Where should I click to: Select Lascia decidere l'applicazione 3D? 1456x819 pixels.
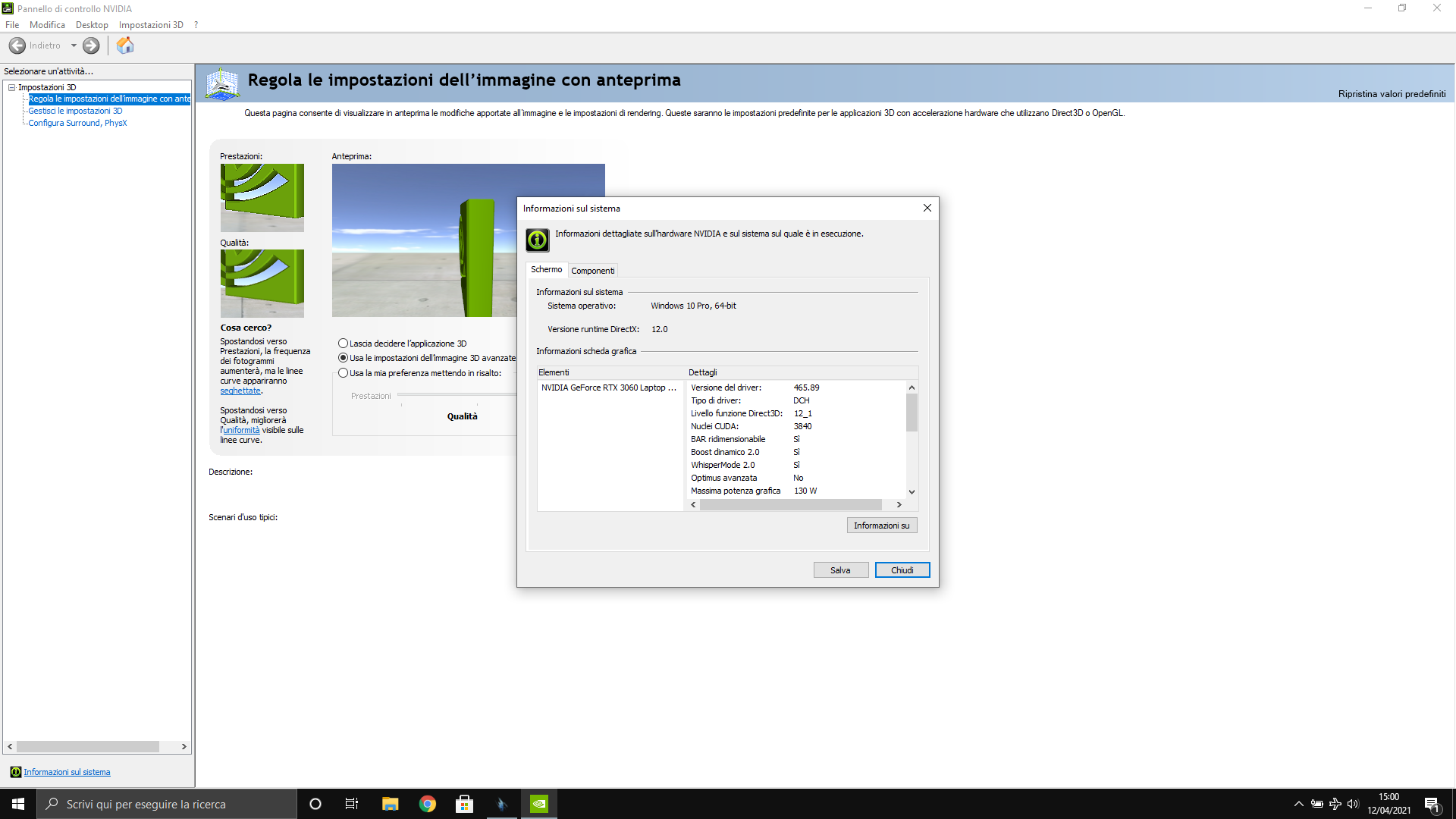[403, 344]
